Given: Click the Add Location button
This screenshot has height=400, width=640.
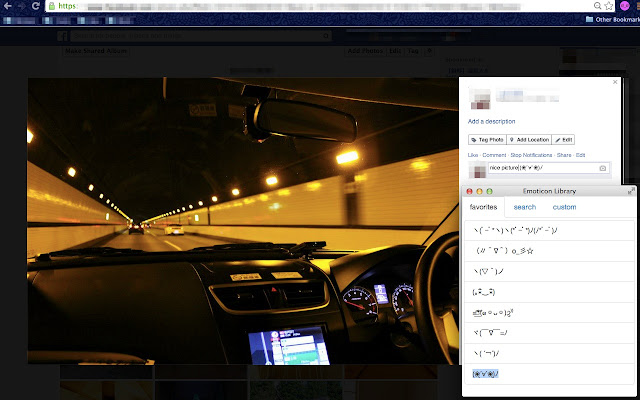Looking at the screenshot, I should click(x=529, y=140).
